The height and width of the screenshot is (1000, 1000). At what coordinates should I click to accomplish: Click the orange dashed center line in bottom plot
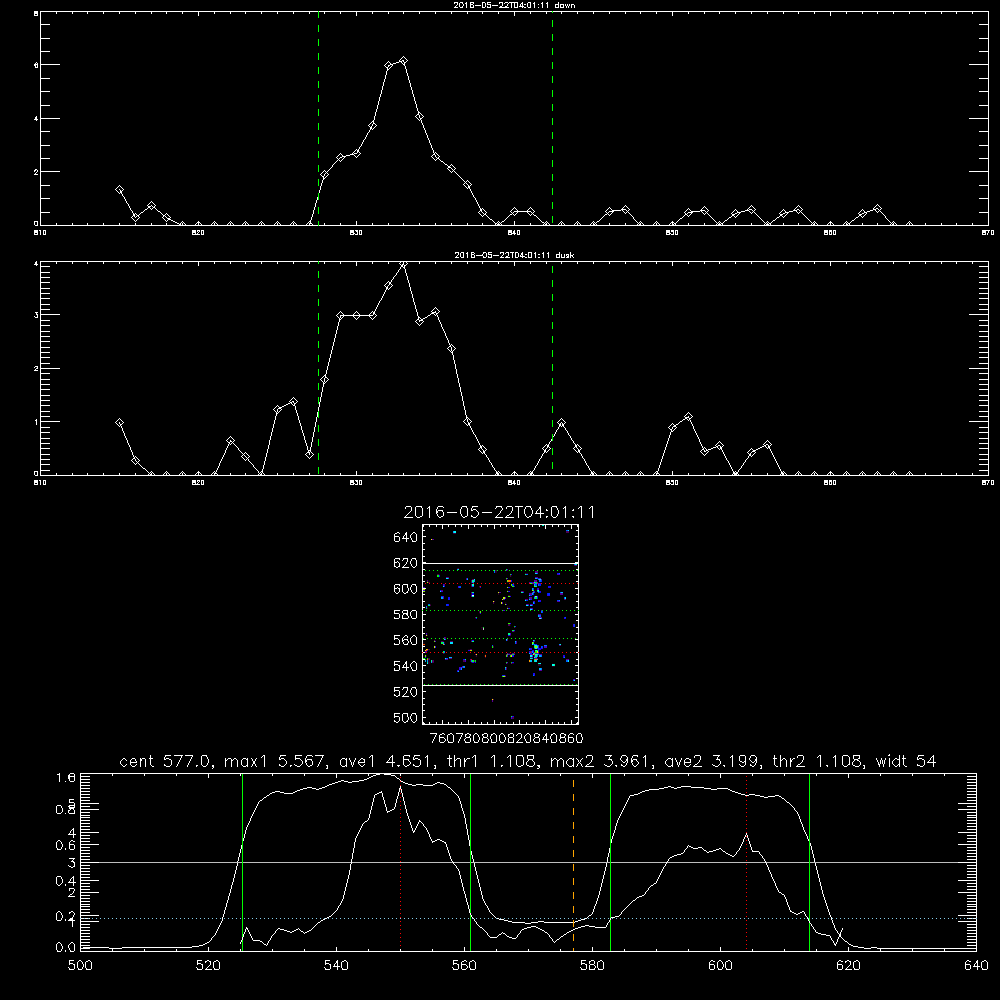pyautogui.click(x=573, y=861)
